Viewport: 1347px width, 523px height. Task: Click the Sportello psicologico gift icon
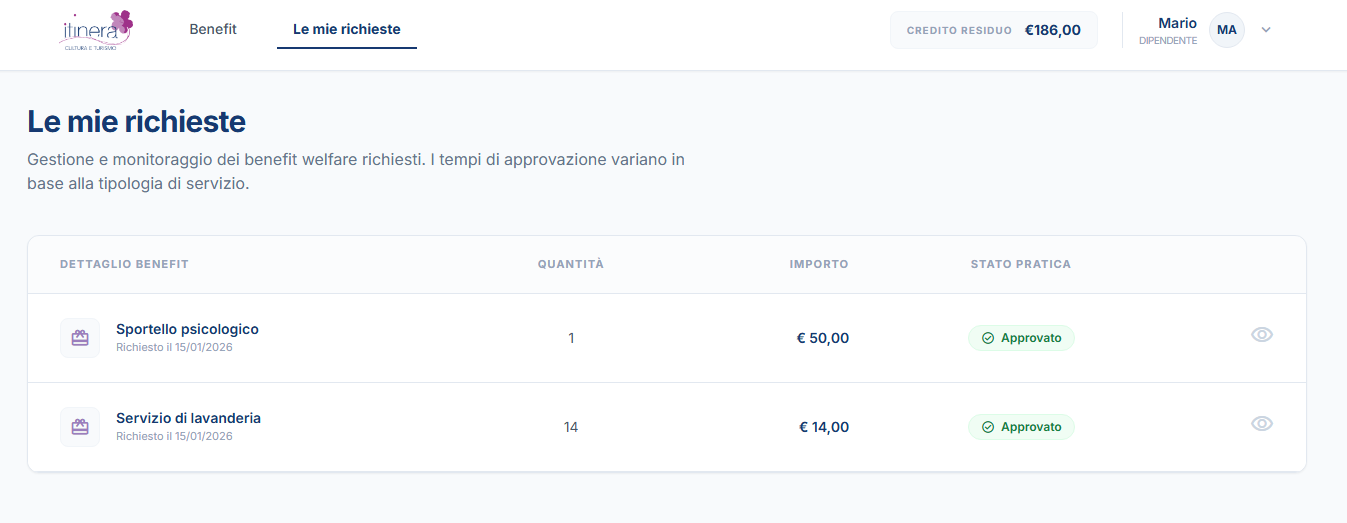[x=80, y=338]
